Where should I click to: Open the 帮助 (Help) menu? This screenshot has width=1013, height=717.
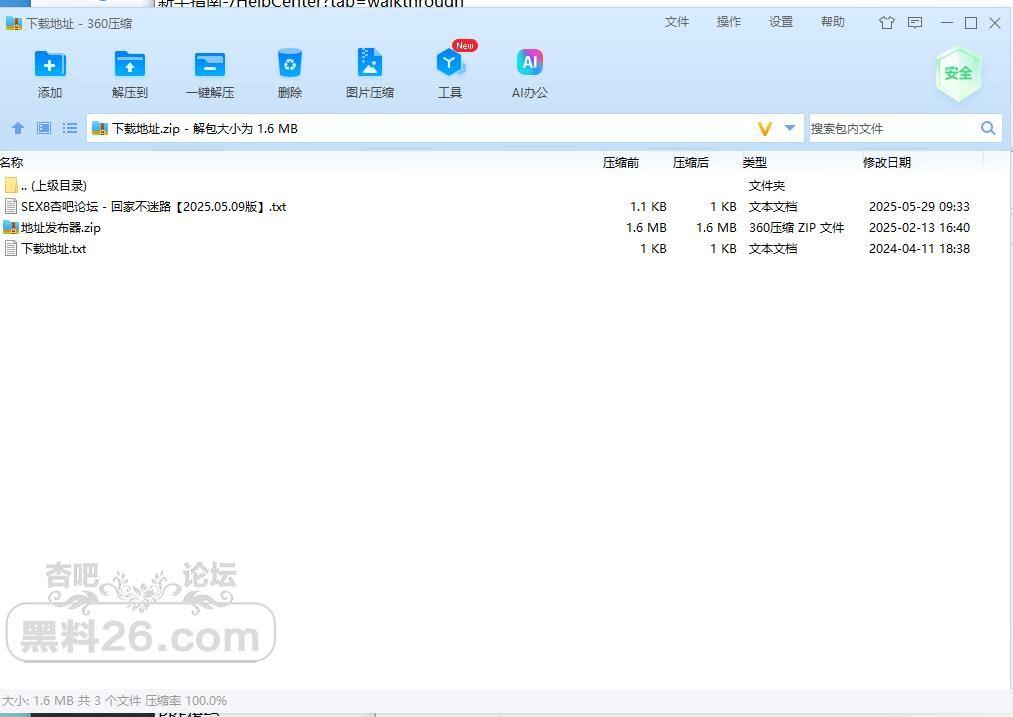(x=833, y=22)
